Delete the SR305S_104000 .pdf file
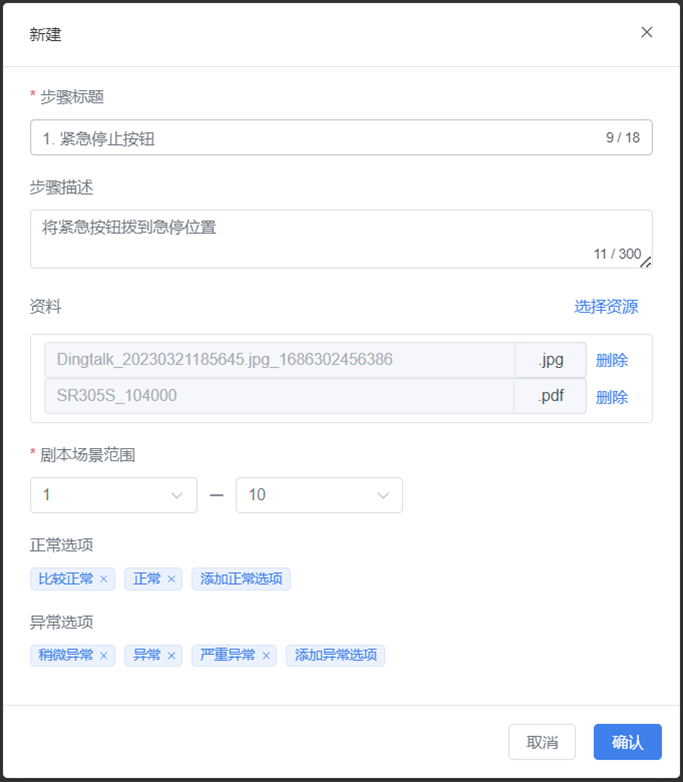Screen dimensions: 683x782 point(612,397)
